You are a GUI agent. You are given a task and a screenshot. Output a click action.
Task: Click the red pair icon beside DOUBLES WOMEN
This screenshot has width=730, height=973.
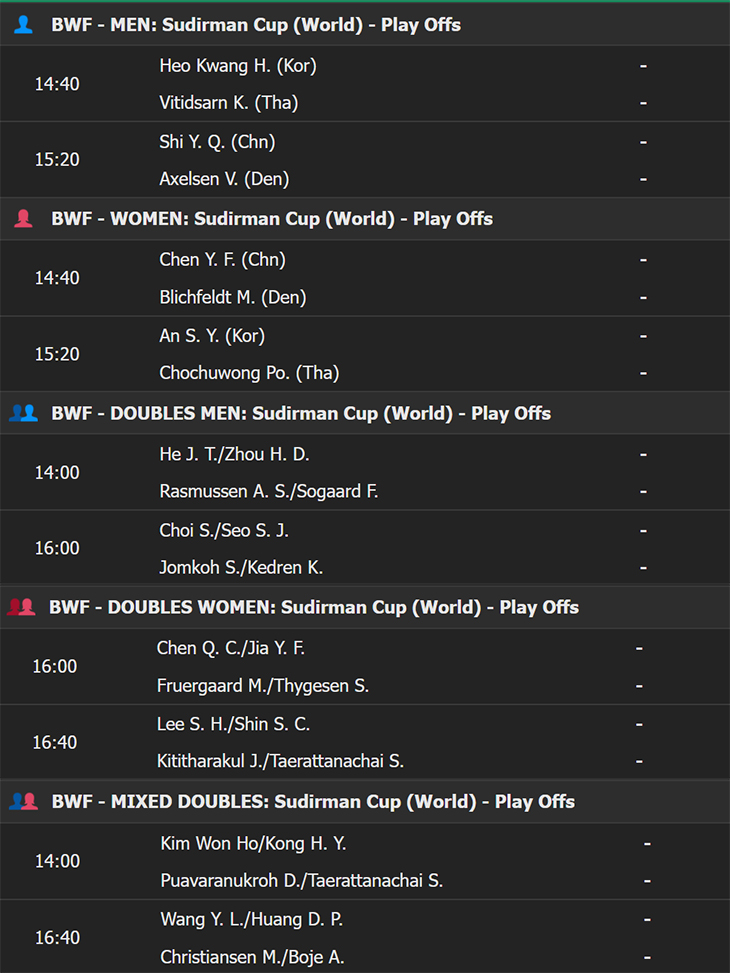coord(21,607)
